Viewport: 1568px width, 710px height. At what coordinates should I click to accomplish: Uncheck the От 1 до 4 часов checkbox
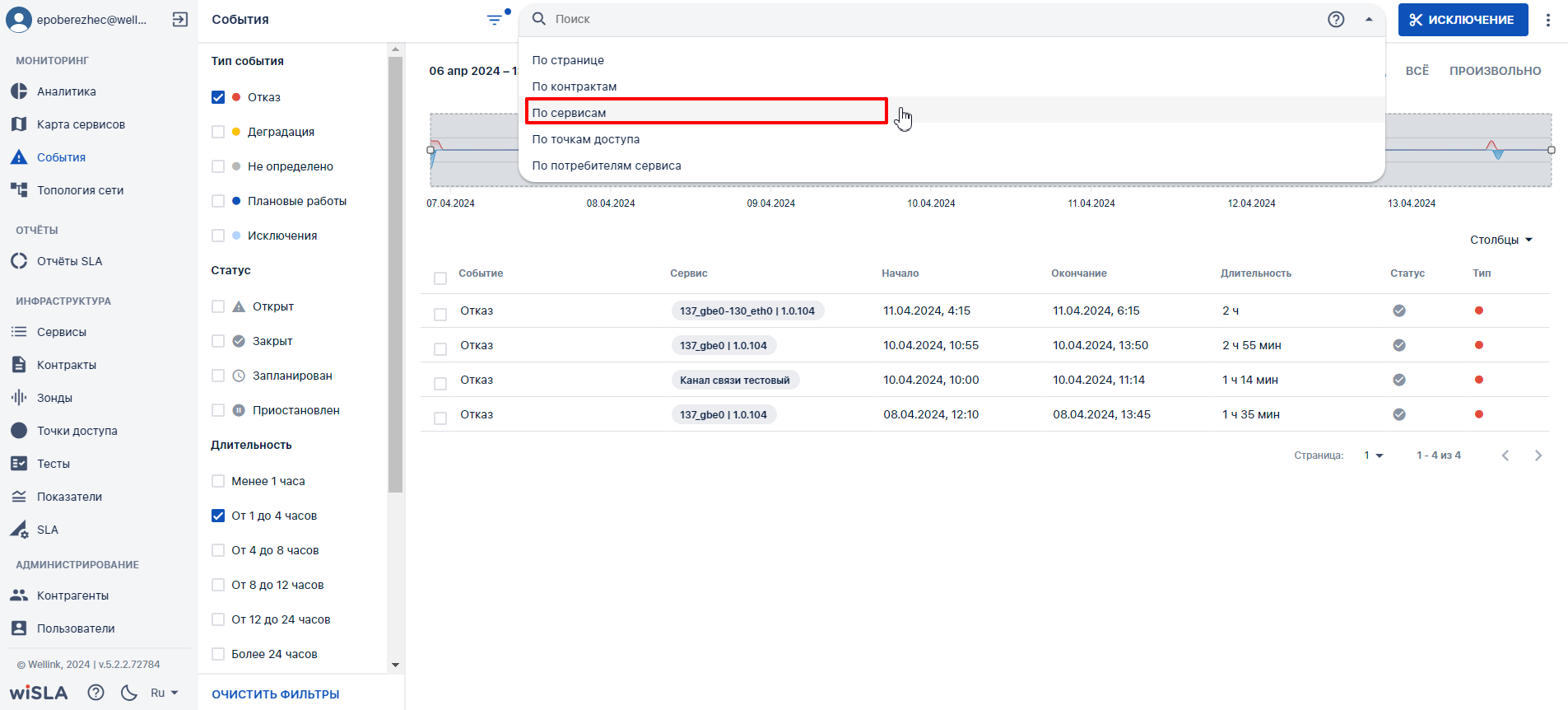coord(218,516)
